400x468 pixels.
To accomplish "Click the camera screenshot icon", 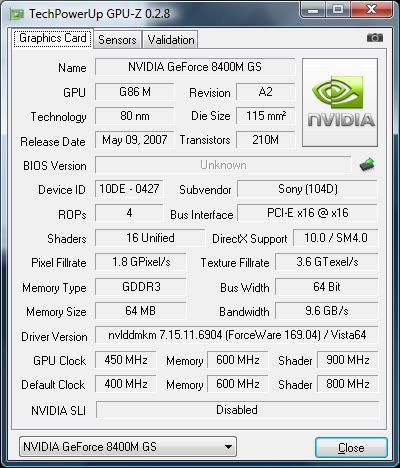I will click(x=375, y=38).
